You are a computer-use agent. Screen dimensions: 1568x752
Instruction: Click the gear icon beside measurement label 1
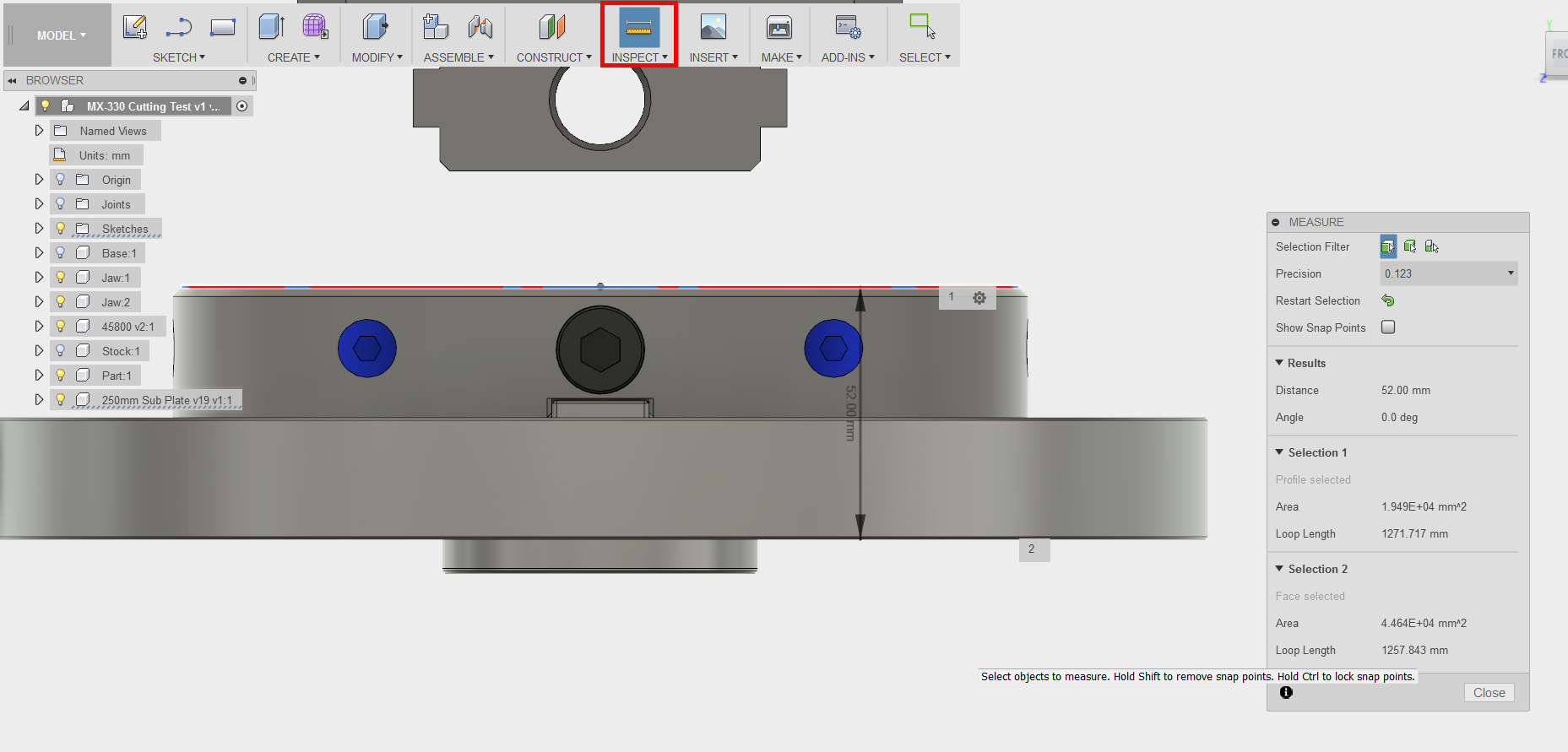pyautogui.click(x=979, y=298)
